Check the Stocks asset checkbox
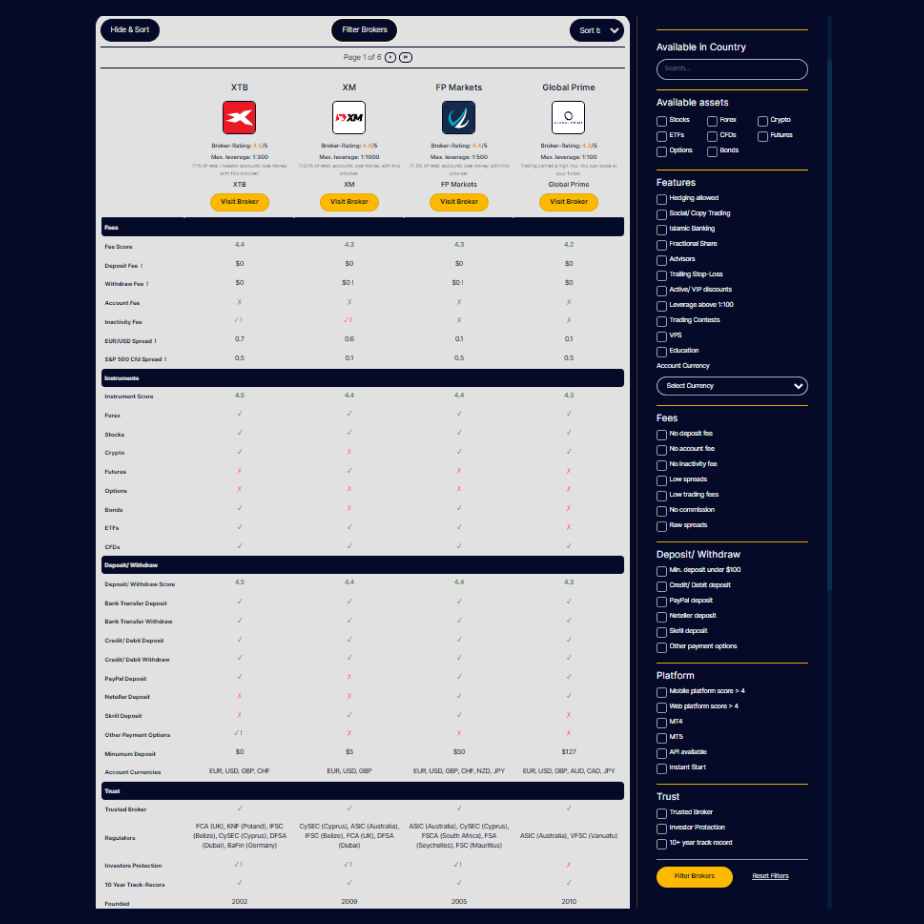 [x=662, y=121]
